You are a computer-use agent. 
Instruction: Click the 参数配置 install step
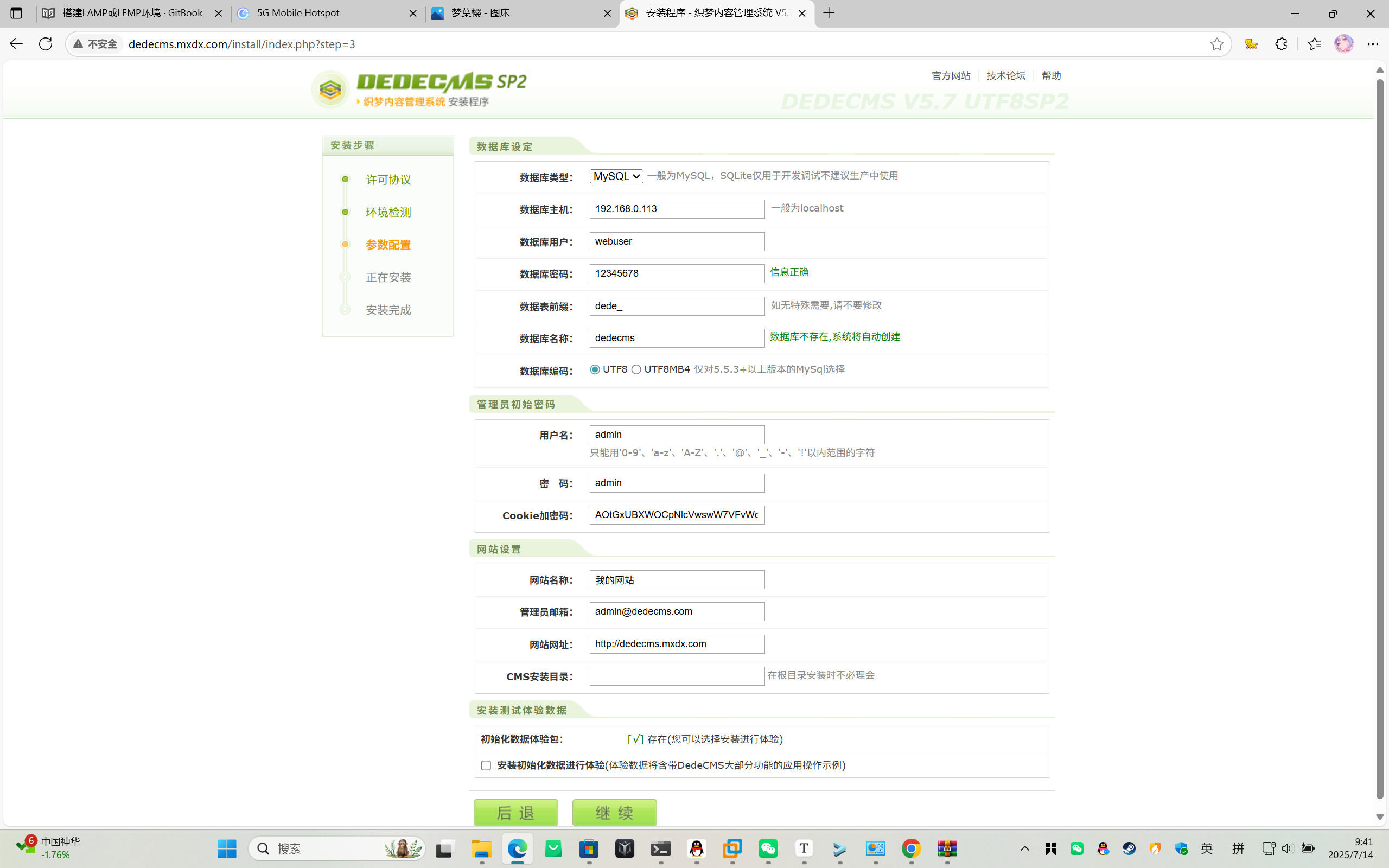pyautogui.click(x=388, y=245)
